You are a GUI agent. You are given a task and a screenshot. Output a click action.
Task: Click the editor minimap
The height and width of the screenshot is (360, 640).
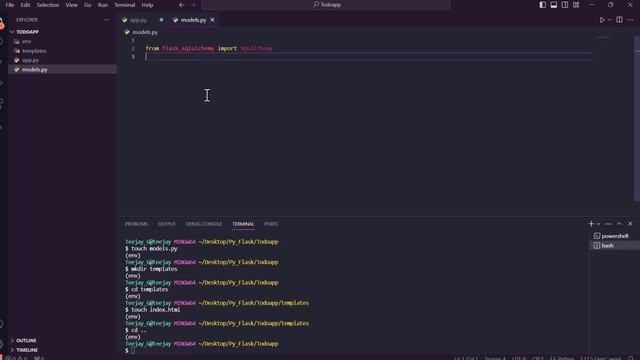click(603, 38)
